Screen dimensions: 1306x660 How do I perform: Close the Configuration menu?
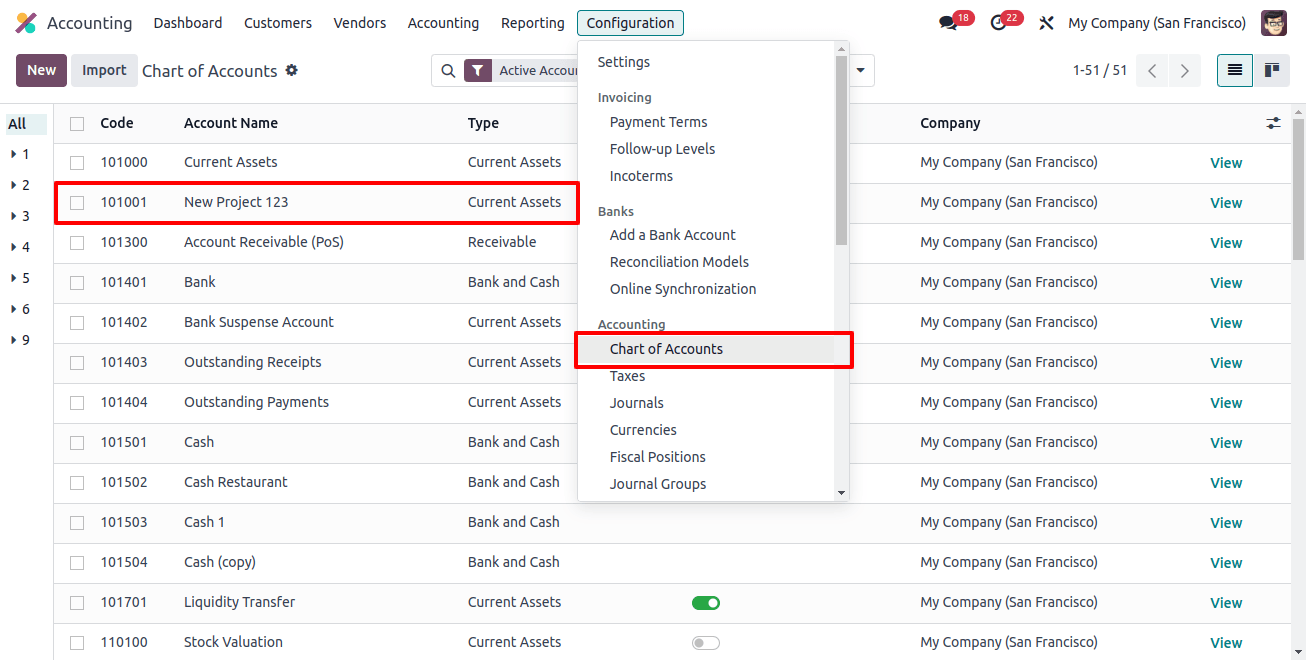click(x=630, y=23)
